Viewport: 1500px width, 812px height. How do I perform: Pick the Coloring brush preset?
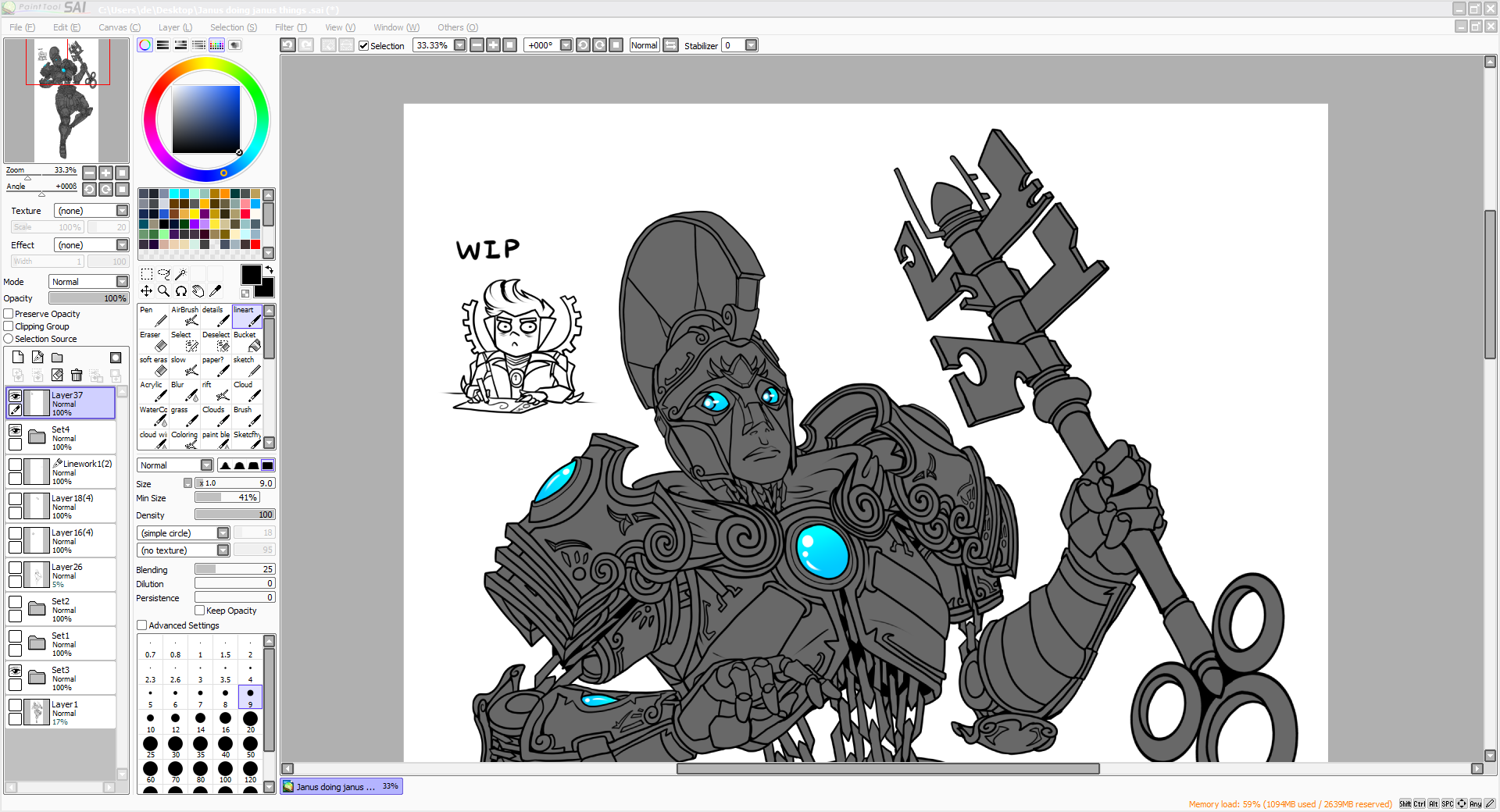[184, 440]
